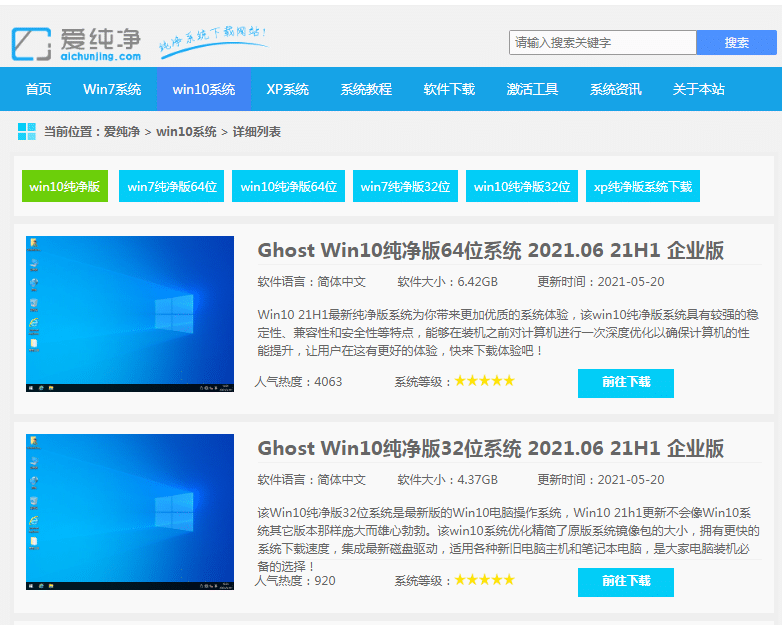Screen dimensions: 782x625
Task: Click 更新时间：2021-05-20 in the 32位 entry
Action: point(600,480)
